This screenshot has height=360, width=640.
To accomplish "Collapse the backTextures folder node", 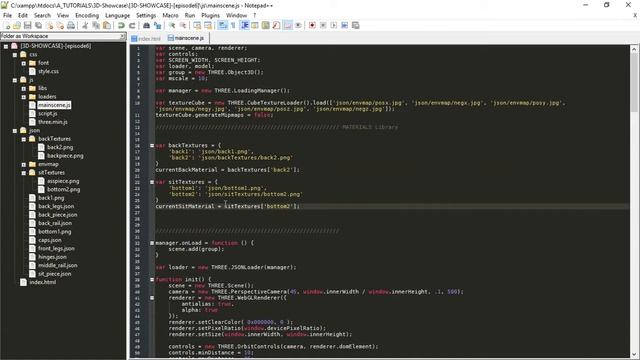I will 24,139.
